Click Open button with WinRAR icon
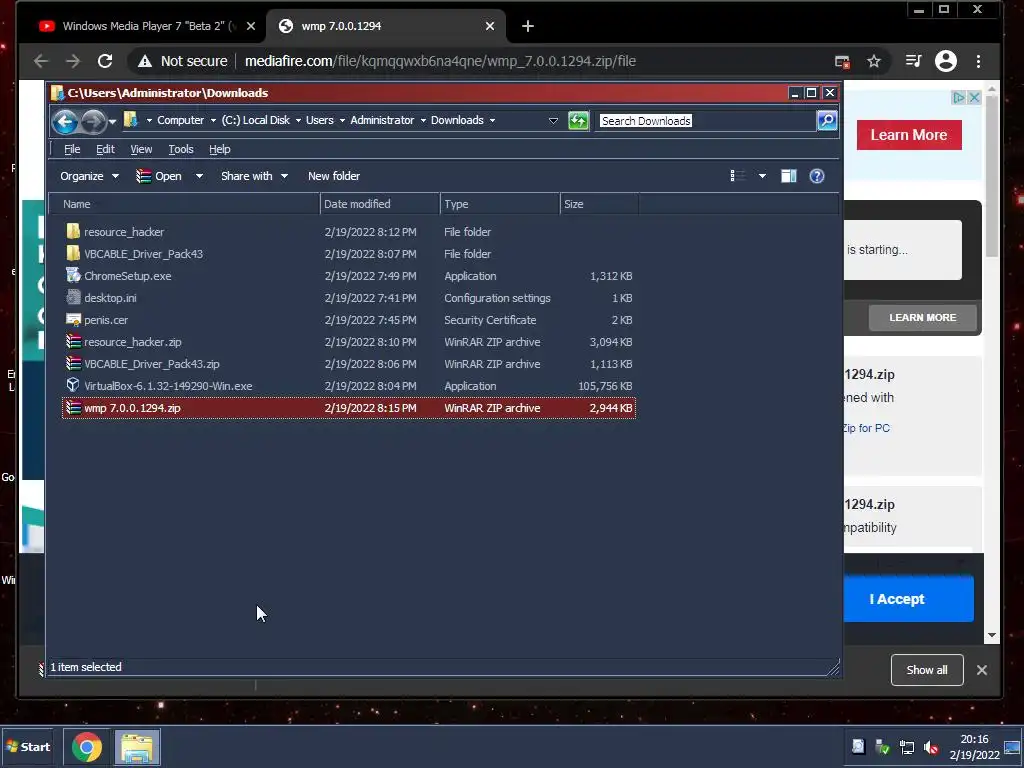The image size is (1024, 768). tap(159, 176)
